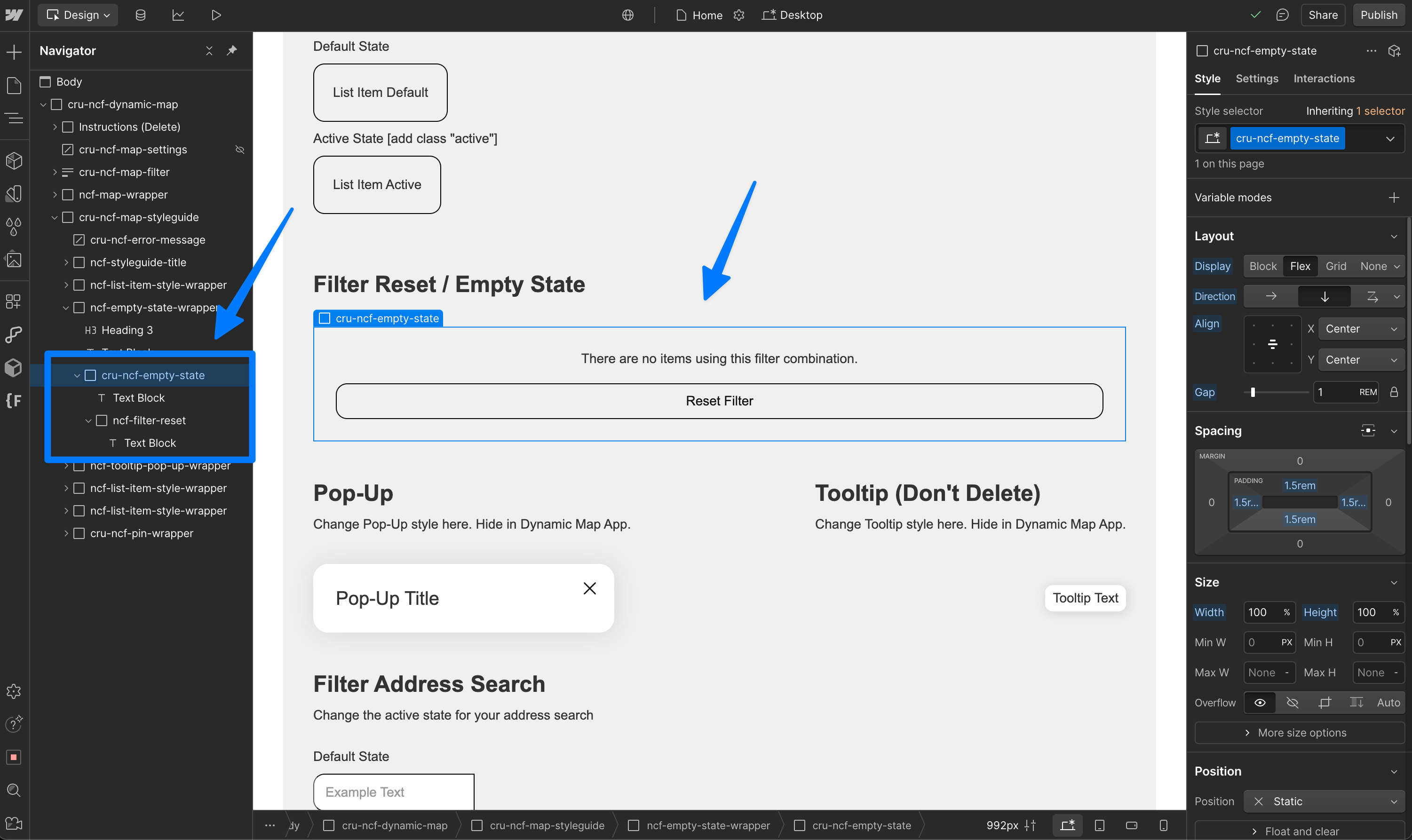The width and height of the screenshot is (1412, 840).
Task: Open the Webflow logo menu
Action: coord(14,15)
